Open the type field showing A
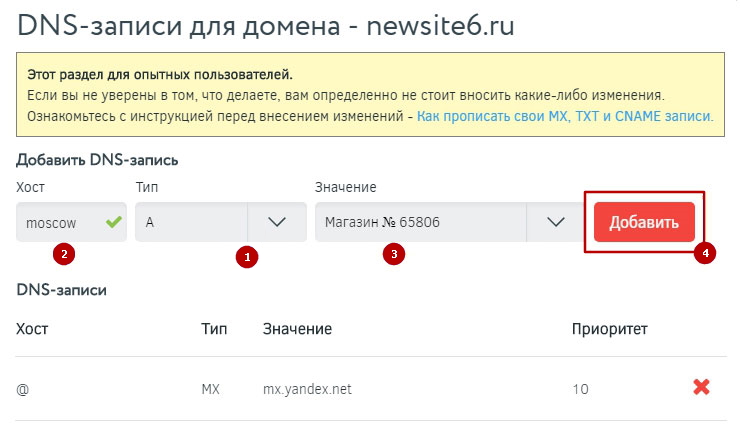Screen dimensions: 740x431 (192, 222)
